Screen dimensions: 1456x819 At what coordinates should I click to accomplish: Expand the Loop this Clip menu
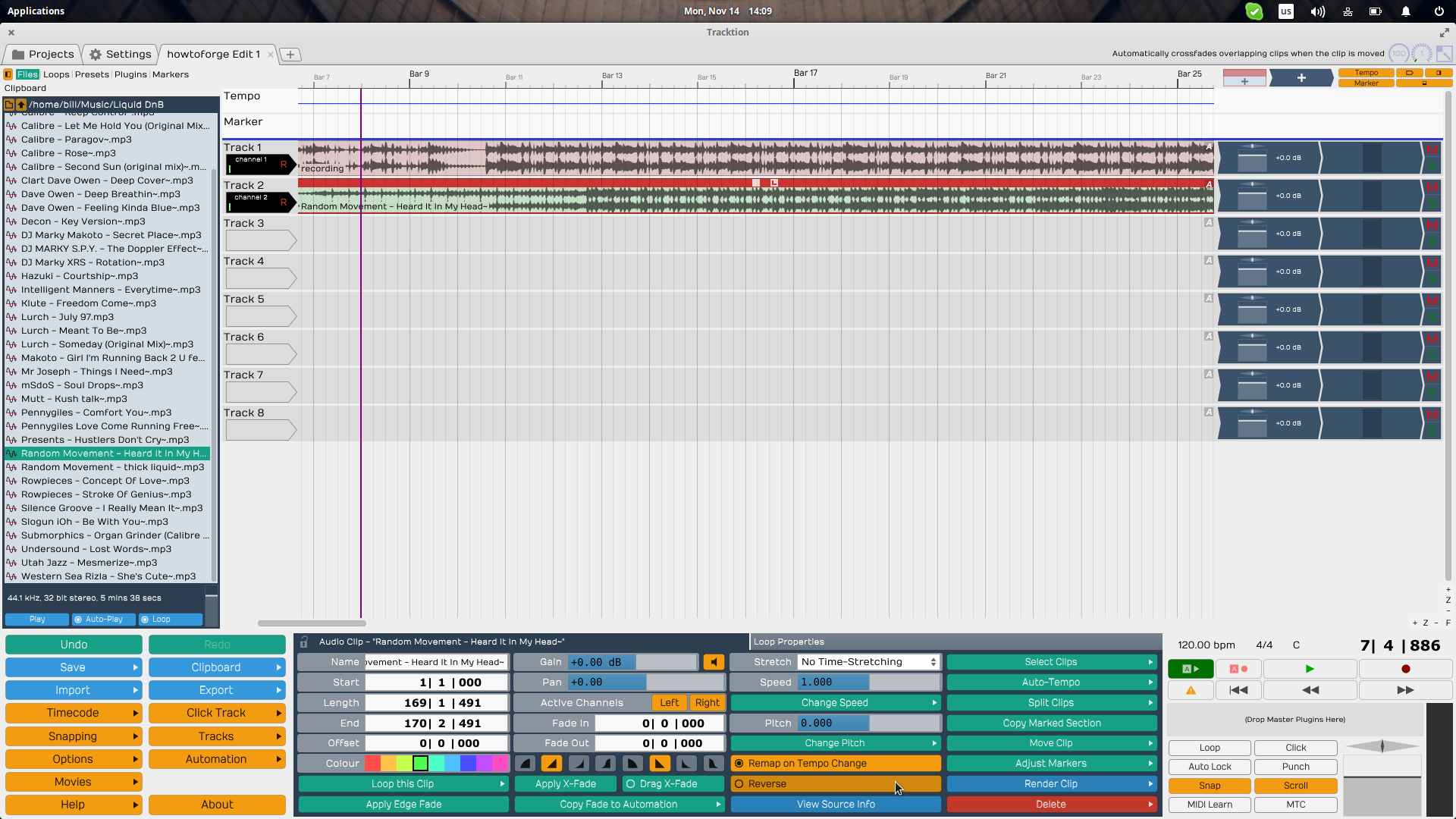click(403, 784)
